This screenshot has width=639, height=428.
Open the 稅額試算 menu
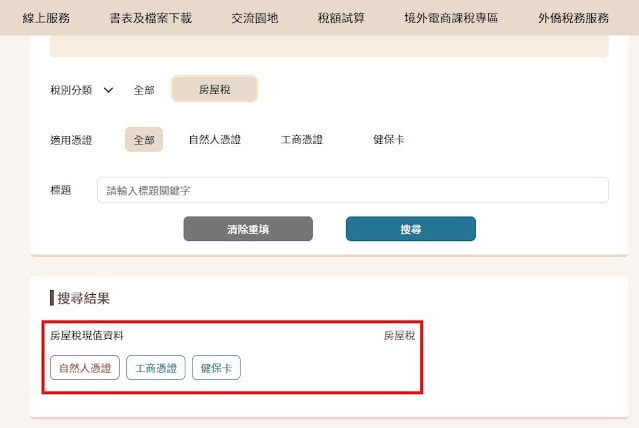coord(341,18)
